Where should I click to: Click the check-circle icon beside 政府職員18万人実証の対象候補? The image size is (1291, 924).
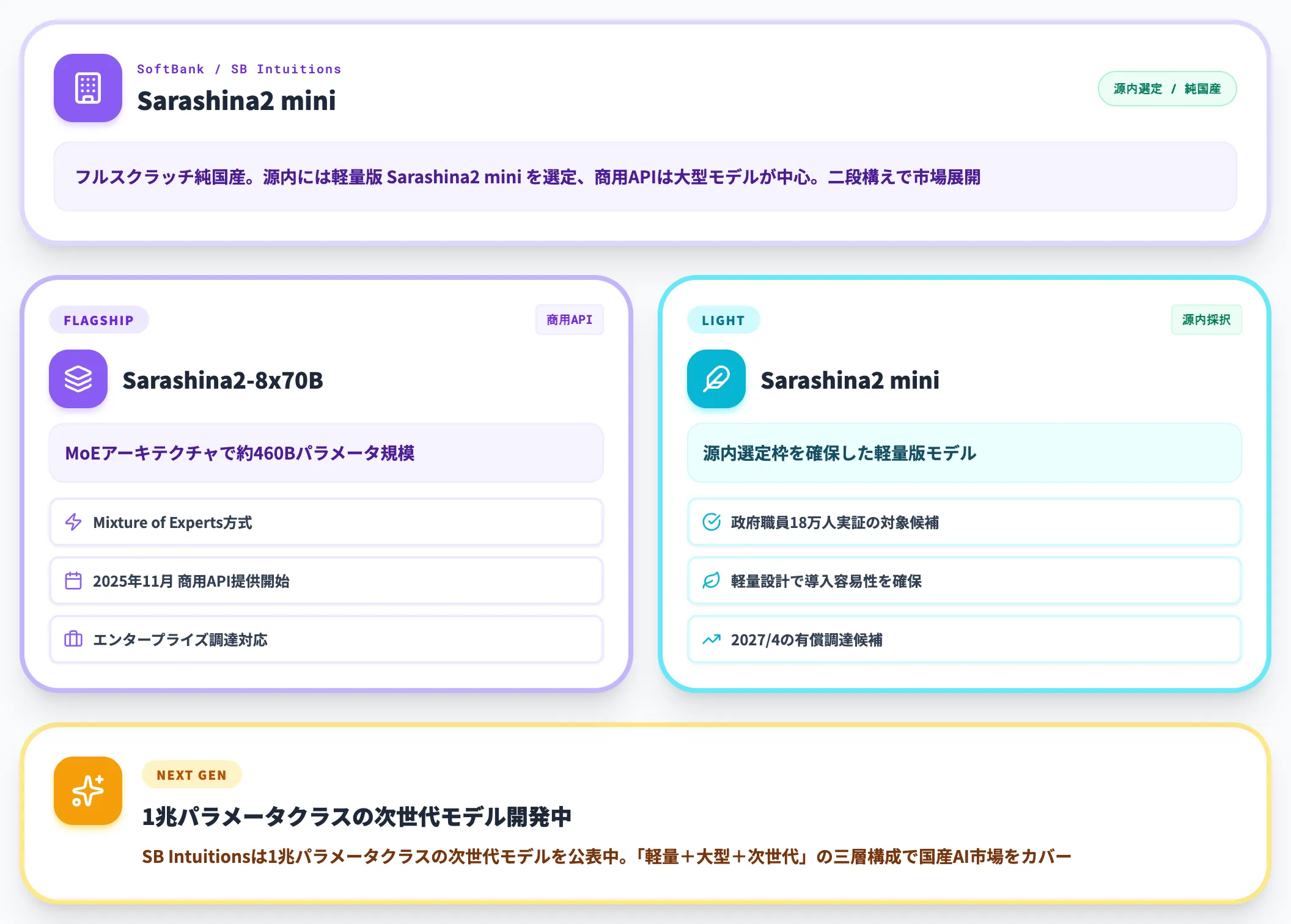712,522
